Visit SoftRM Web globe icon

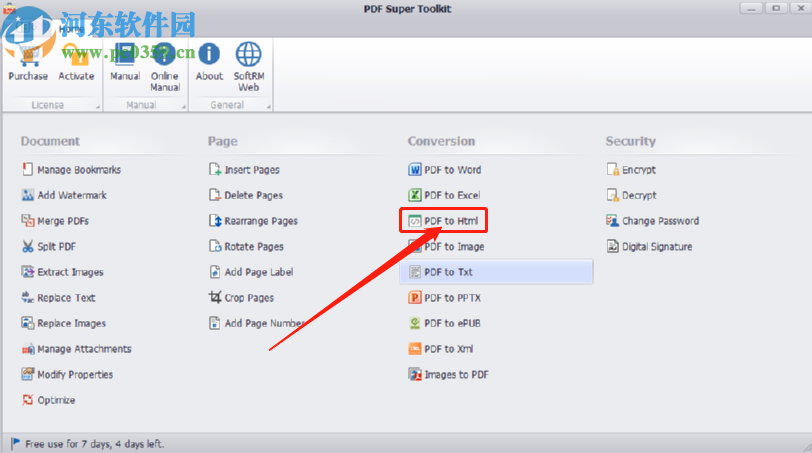pos(249,67)
